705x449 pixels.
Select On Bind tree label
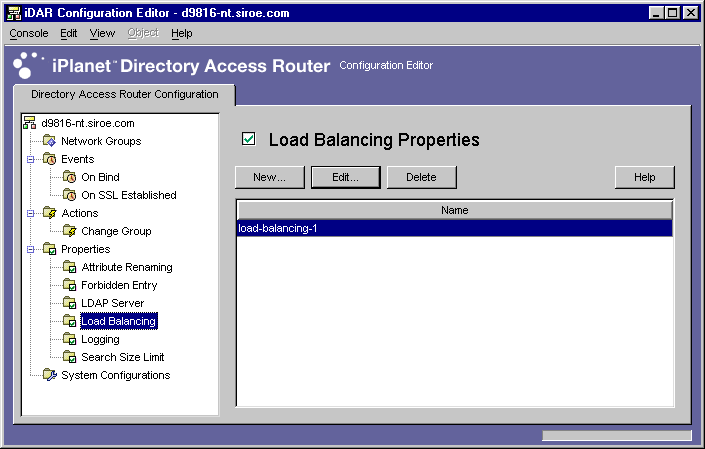(100, 177)
